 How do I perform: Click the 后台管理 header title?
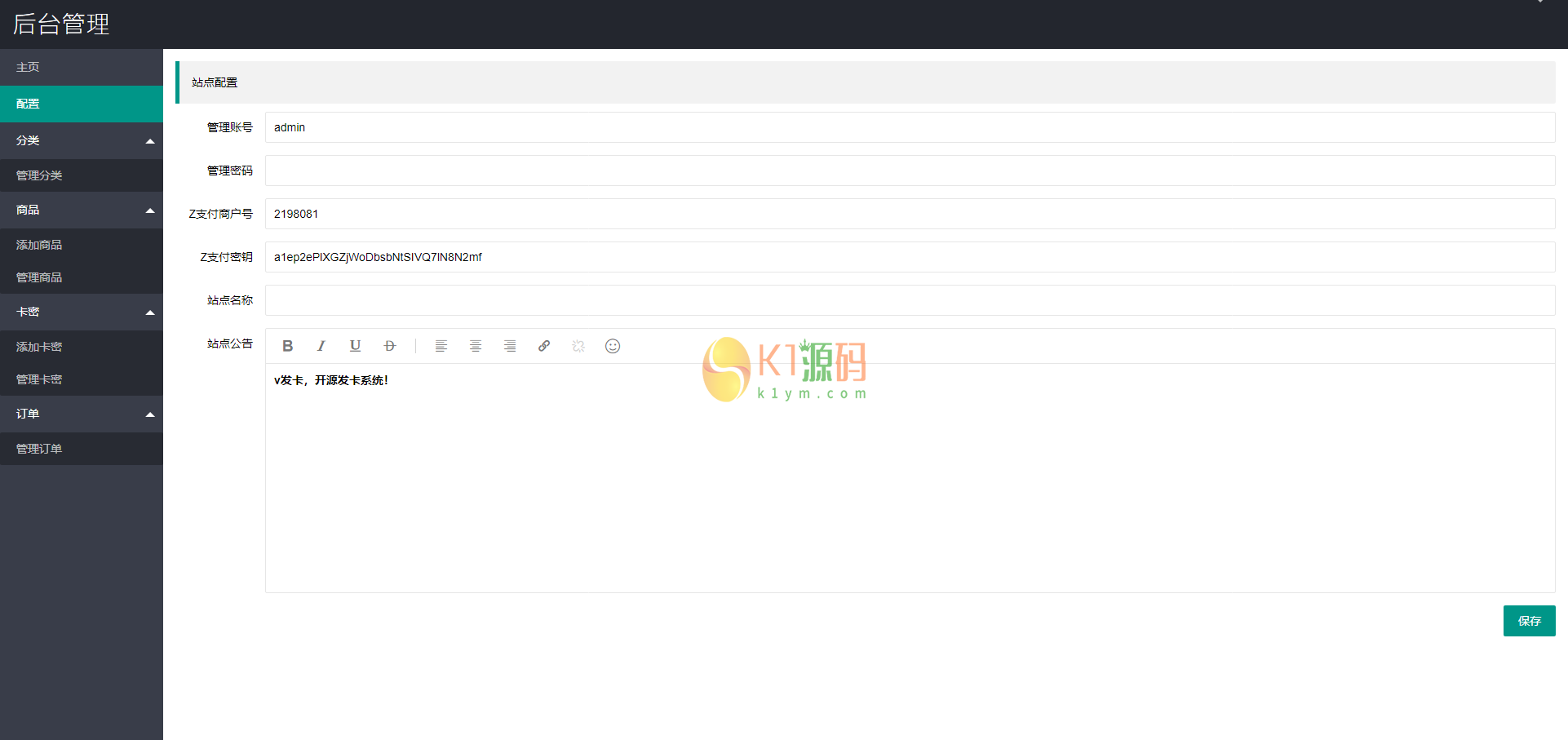[x=61, y=24]
